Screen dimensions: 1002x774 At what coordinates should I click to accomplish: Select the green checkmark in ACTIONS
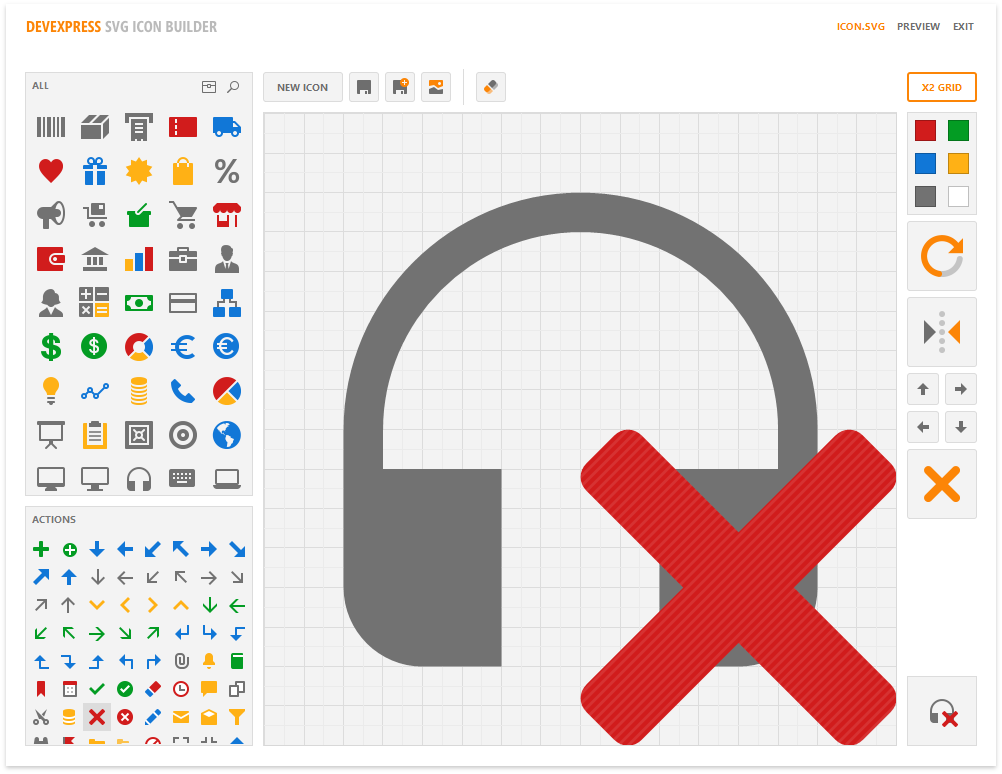pyautogui.click(x=95, y=689)
